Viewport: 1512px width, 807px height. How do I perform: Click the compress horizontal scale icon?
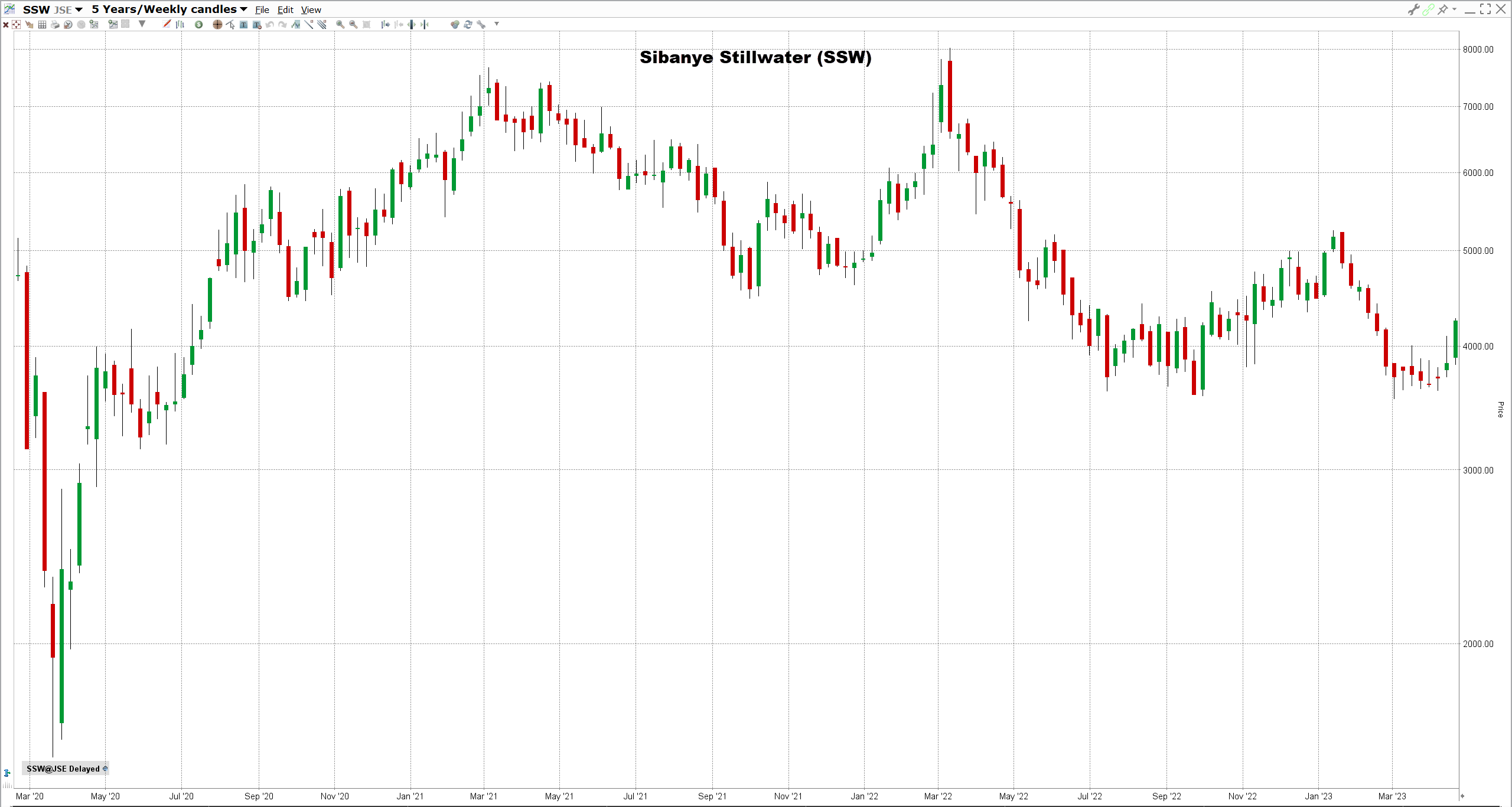[425, 24]
